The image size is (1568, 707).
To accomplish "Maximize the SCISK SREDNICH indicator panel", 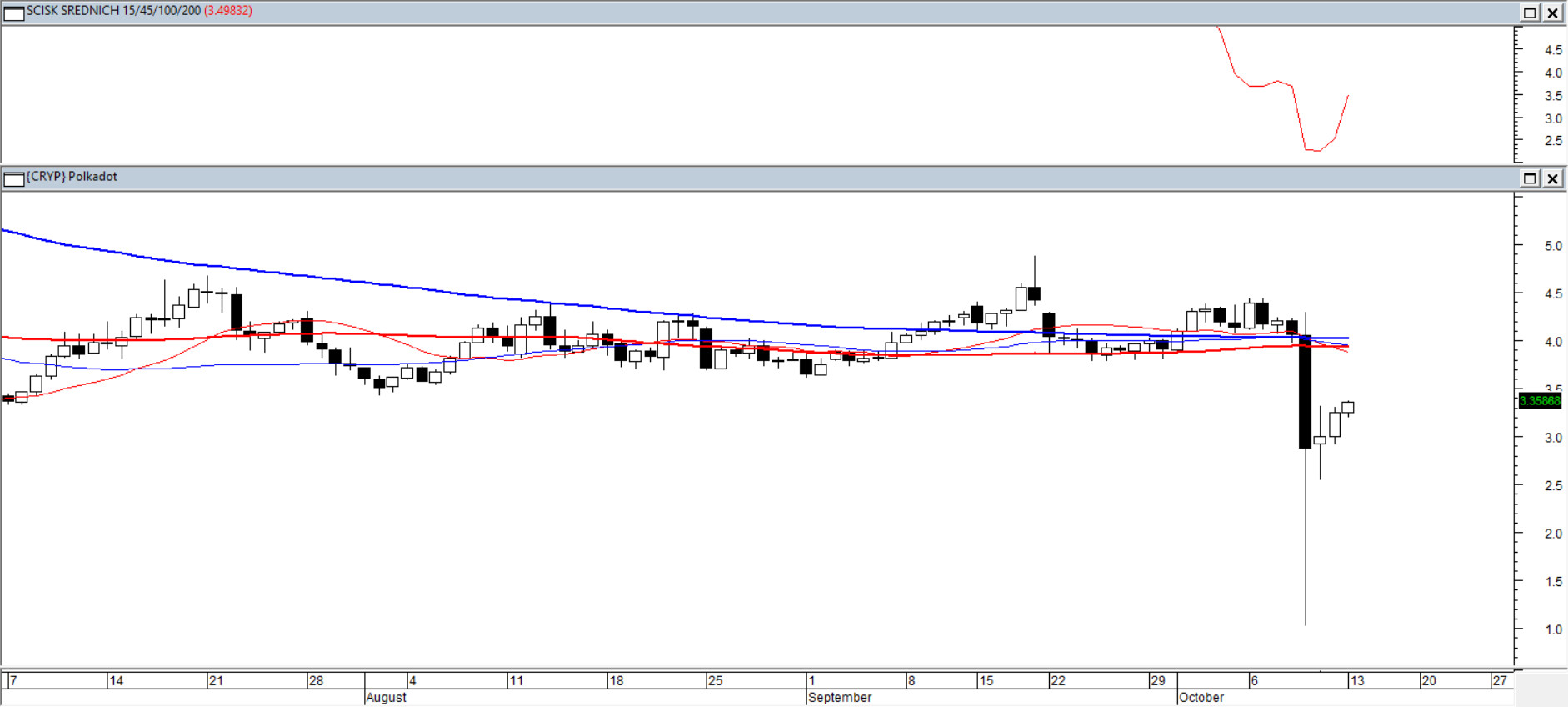I will click(x=1530, y=13).
